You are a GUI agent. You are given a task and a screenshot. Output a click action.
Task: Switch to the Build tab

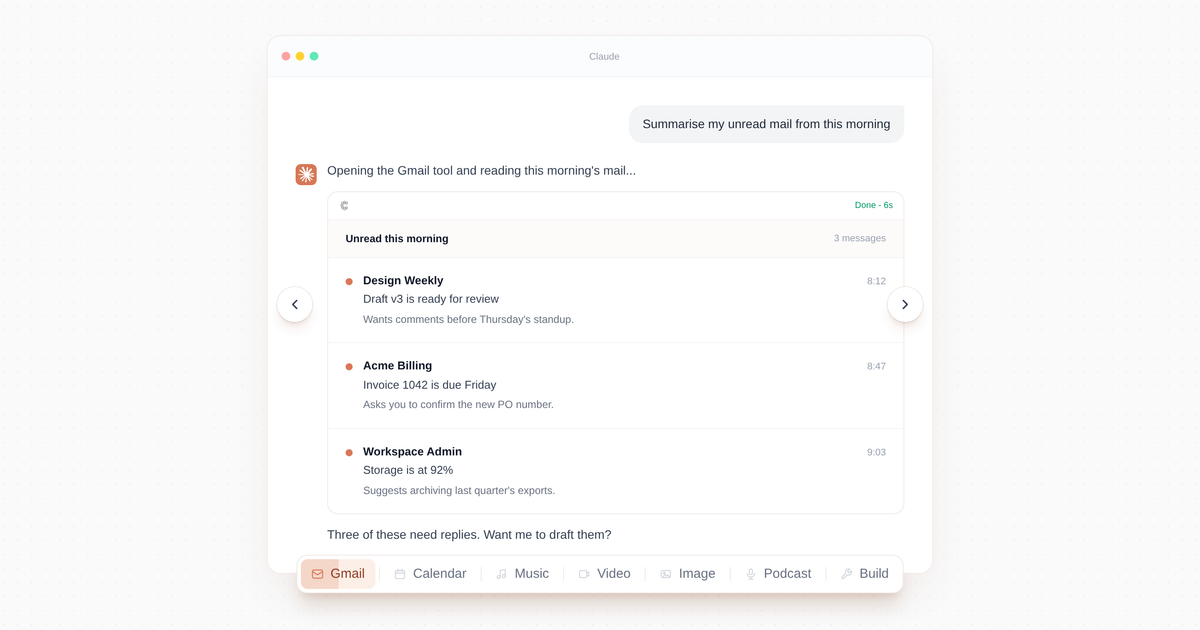tap(864, 574)
